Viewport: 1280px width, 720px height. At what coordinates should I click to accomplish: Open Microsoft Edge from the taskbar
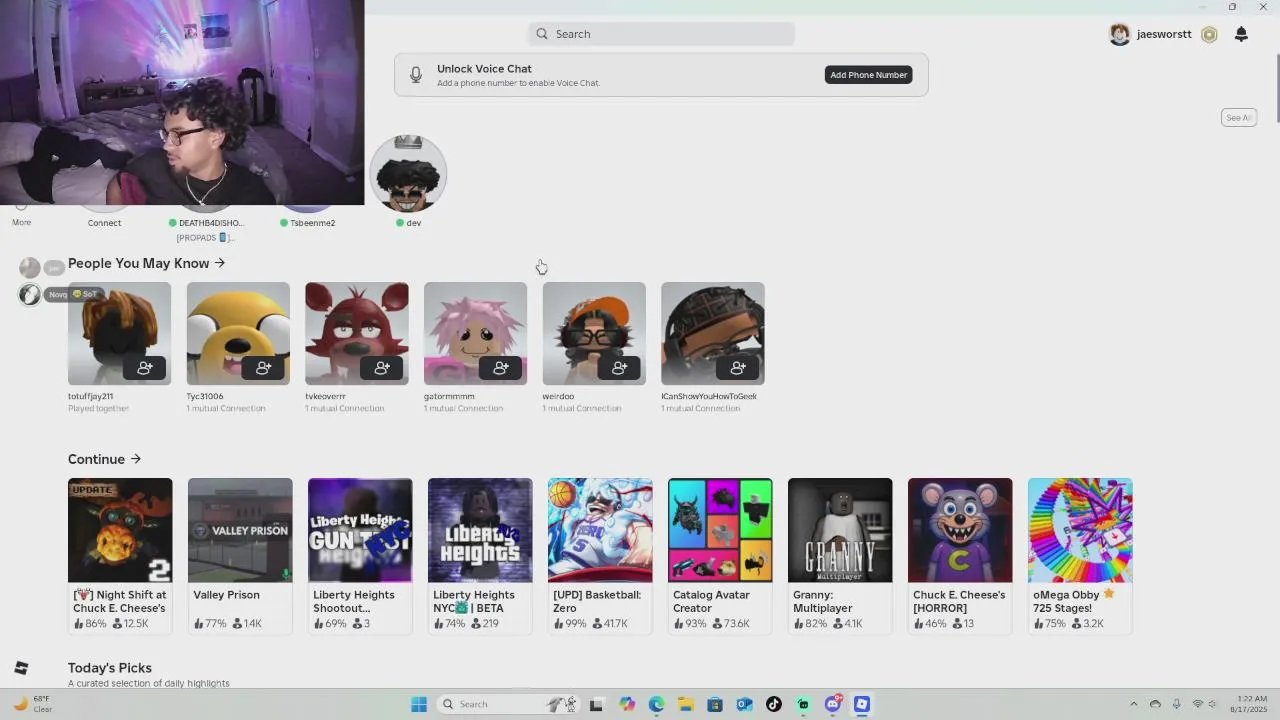pyautogui.click(x=656, y=704)
